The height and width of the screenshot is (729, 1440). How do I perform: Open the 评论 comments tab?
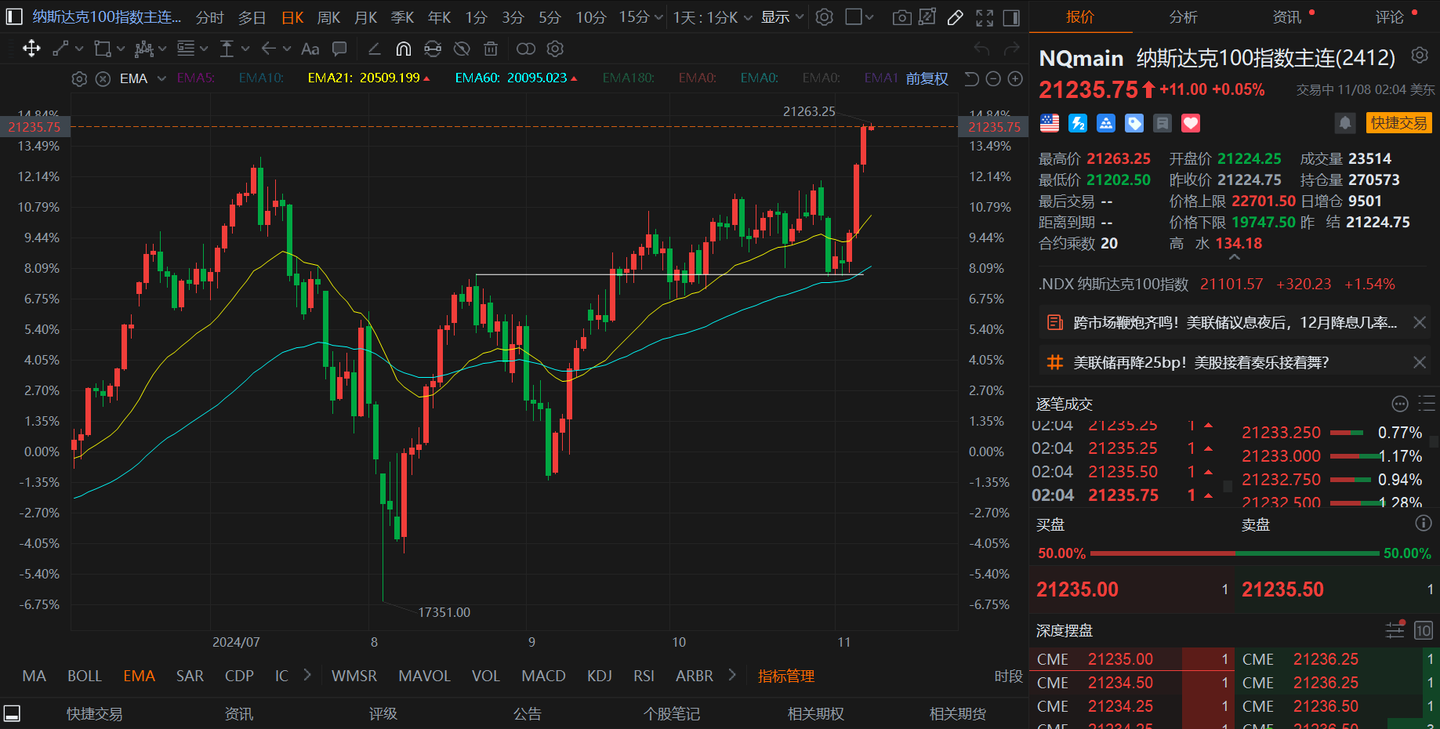click(1390, 17)
